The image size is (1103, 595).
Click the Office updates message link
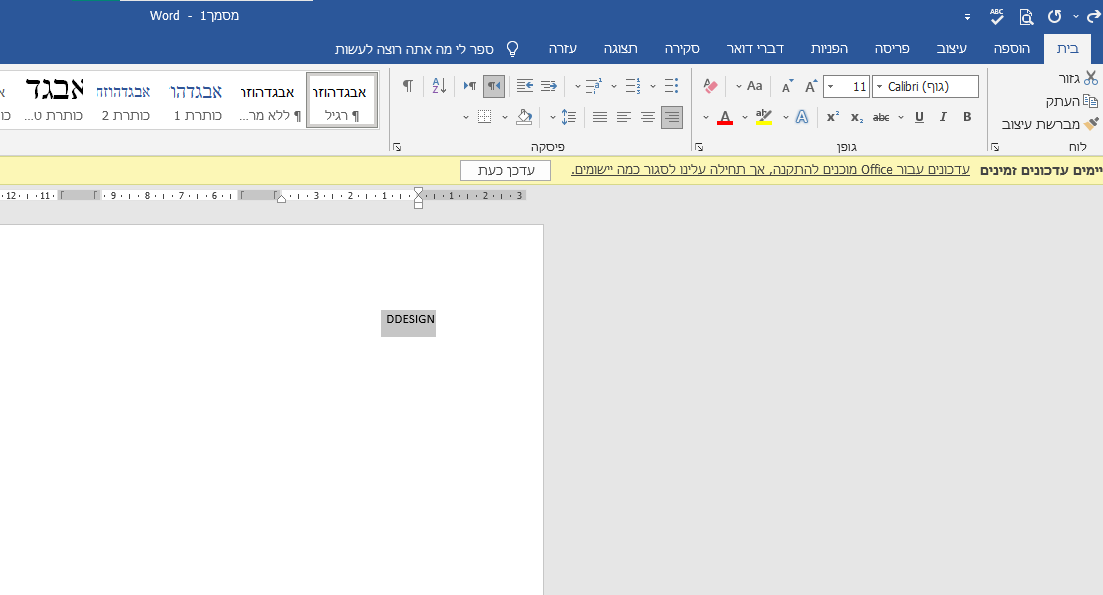click(x=770, y=169)
